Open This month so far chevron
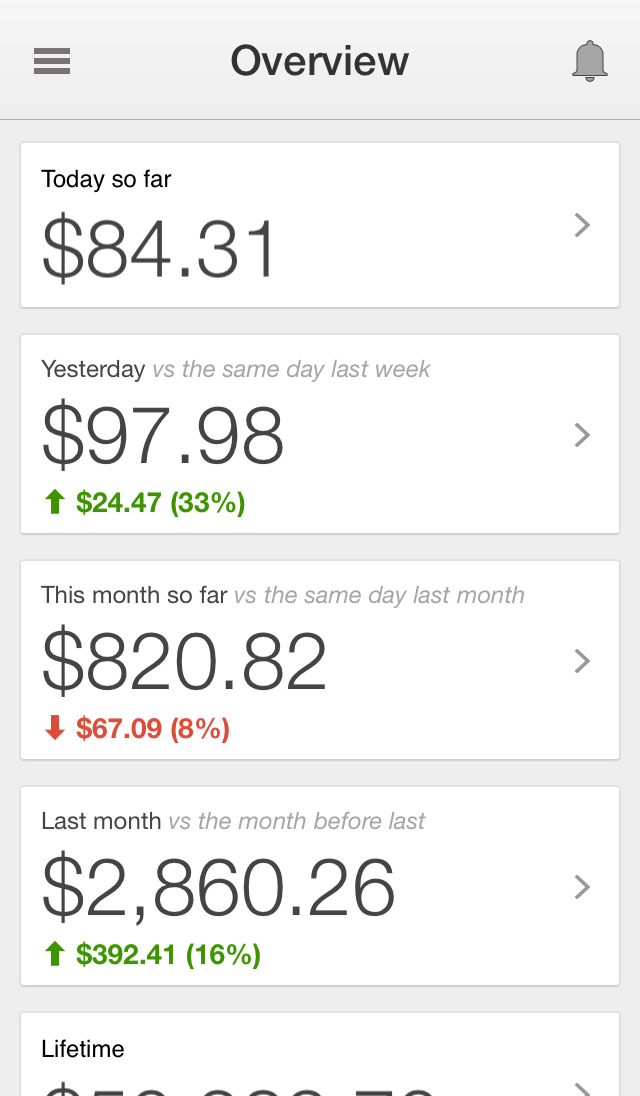 pos(583,661)
